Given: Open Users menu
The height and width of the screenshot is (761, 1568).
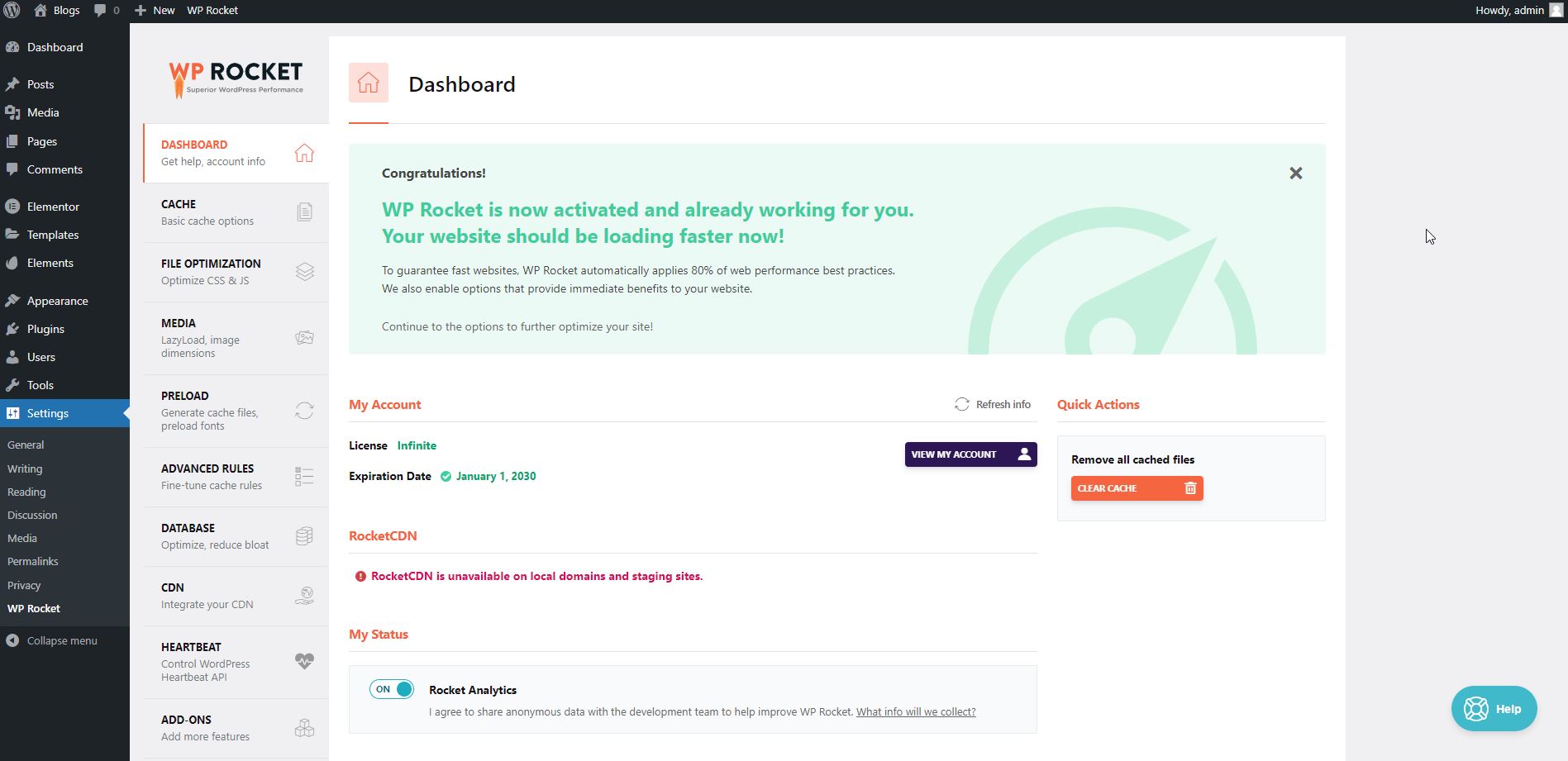Looking at the screenshot, I should point(64,357).
